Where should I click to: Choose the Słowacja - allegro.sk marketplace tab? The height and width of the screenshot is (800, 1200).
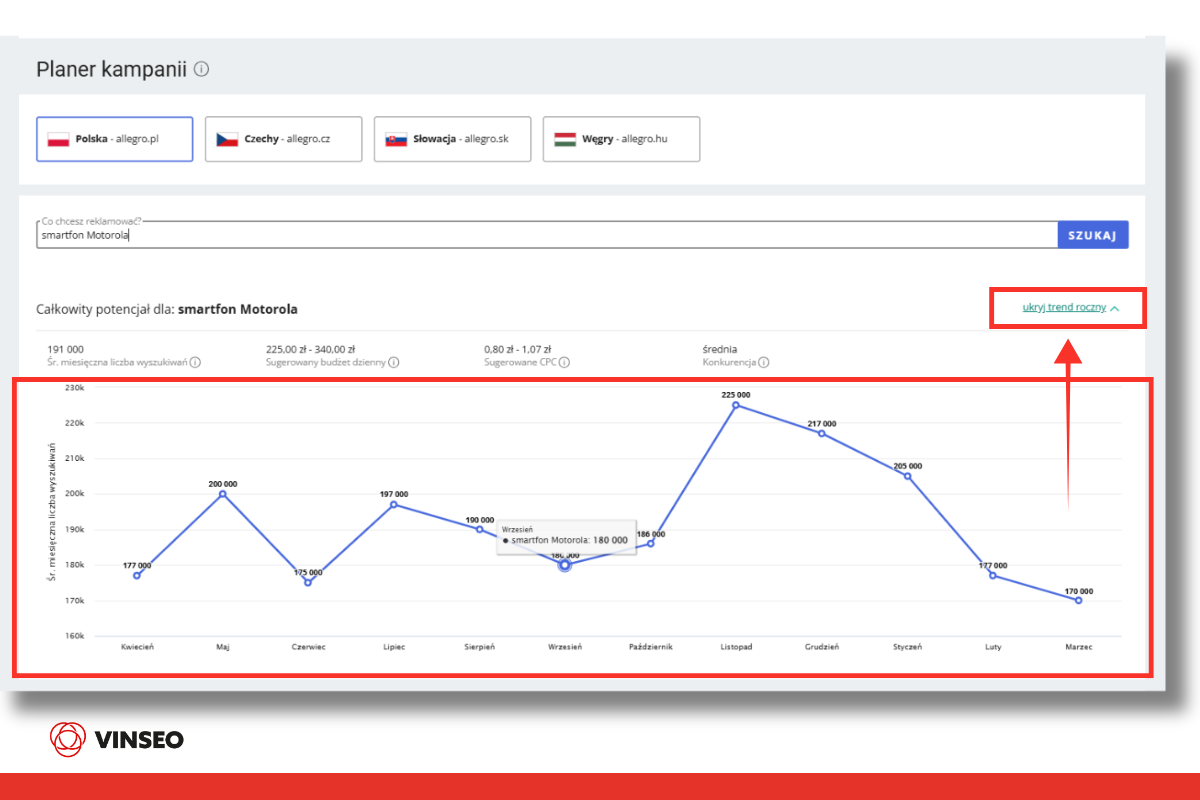pyautogui.click(x=453, y=139)
